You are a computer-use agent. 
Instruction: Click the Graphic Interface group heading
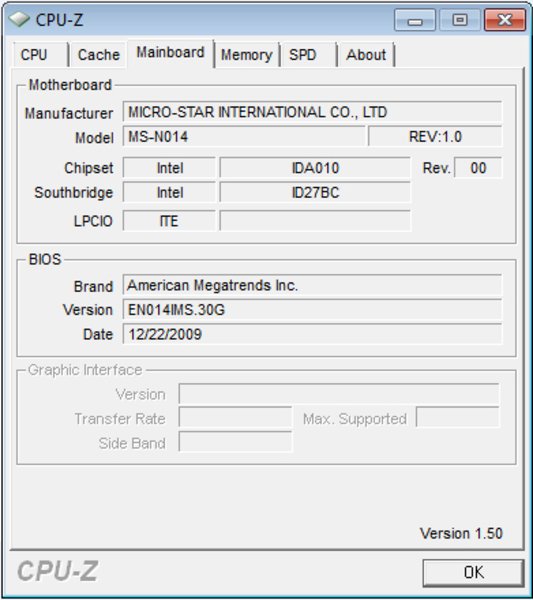(85, 370)
